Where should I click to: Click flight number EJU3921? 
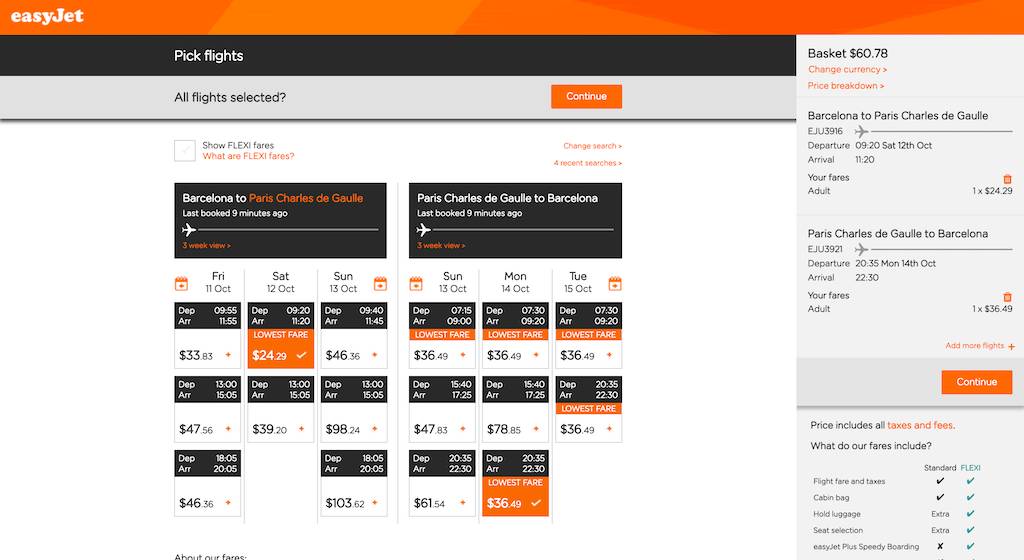(x=825, y=249)
